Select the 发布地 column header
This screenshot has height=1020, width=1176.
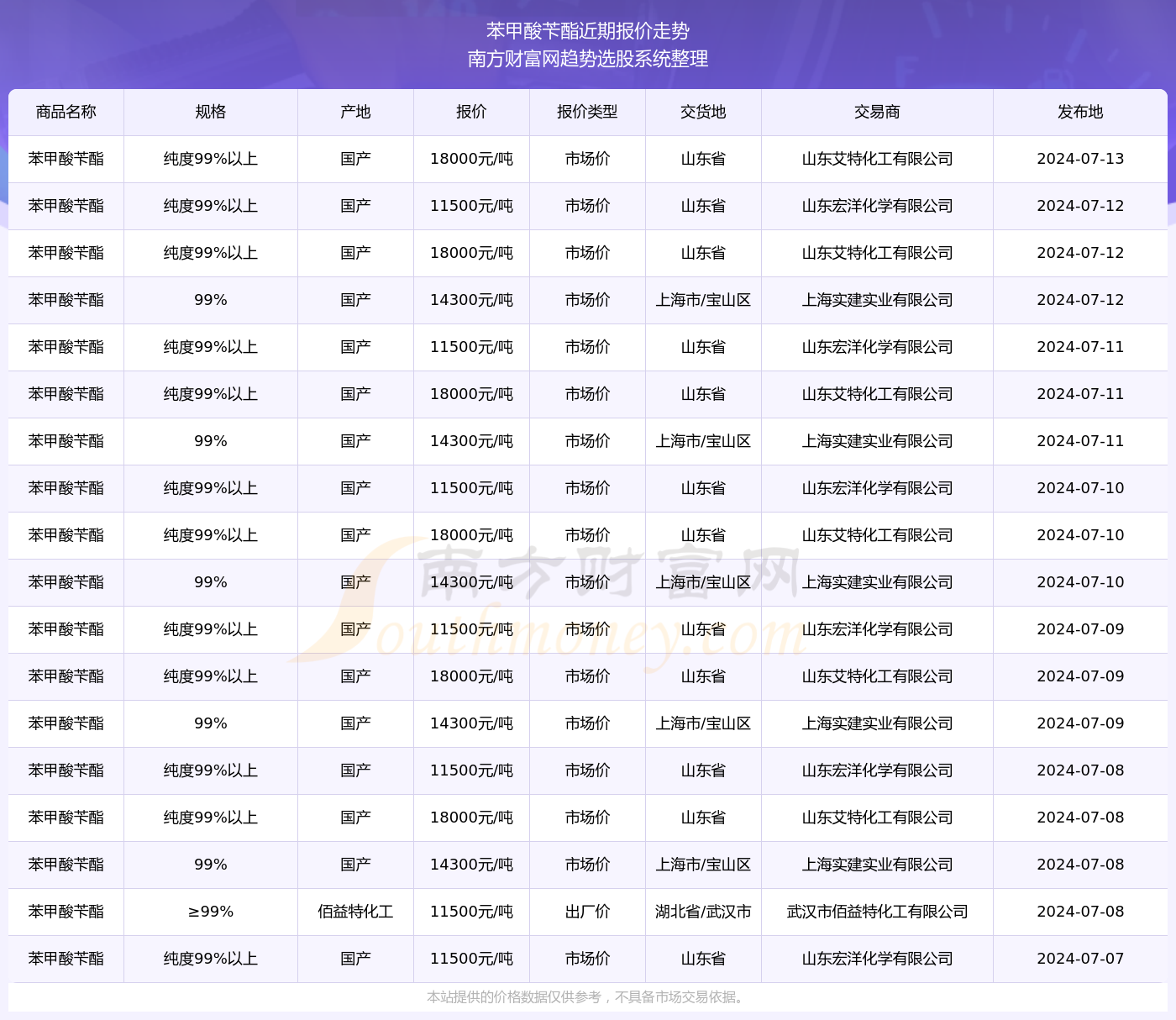1080,112
